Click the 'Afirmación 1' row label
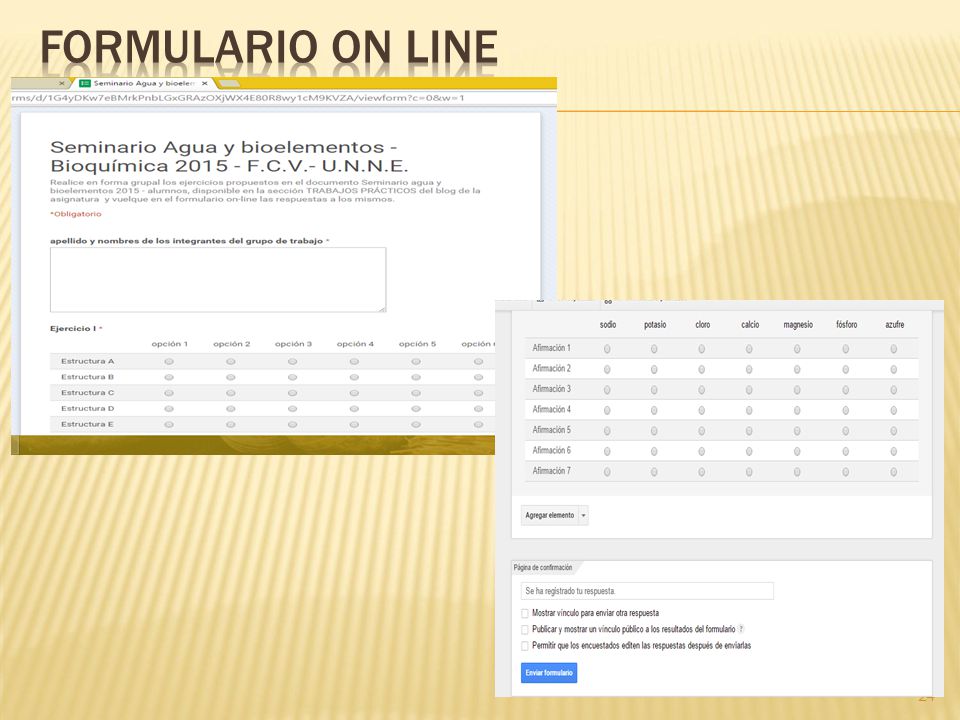The image size is (960, 720). pyautogui.click(x=552, y=348)
